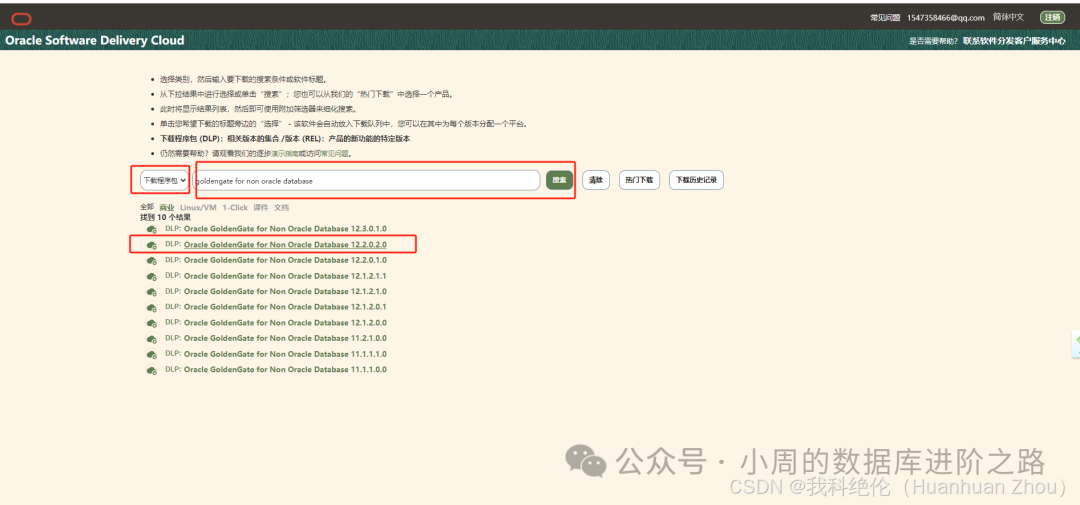
Task: Click the 热门下载 popular downloads button
Action: (639, 181)
